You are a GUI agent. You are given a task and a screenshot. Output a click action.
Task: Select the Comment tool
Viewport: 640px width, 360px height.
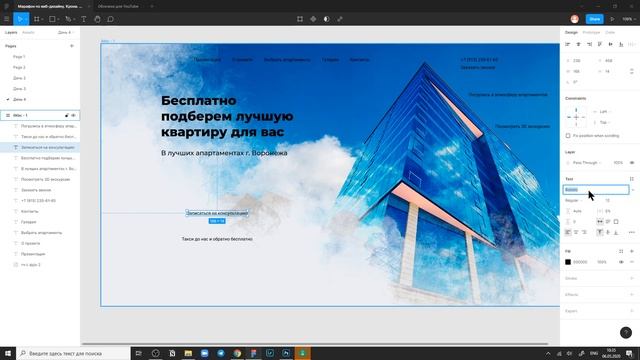[x=111, y=19]
